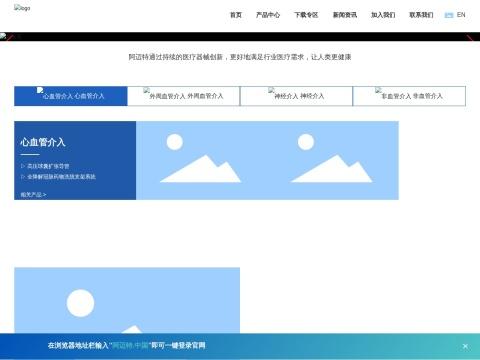
Task: Open the 首页 menu item
Action: click(236, 15)
